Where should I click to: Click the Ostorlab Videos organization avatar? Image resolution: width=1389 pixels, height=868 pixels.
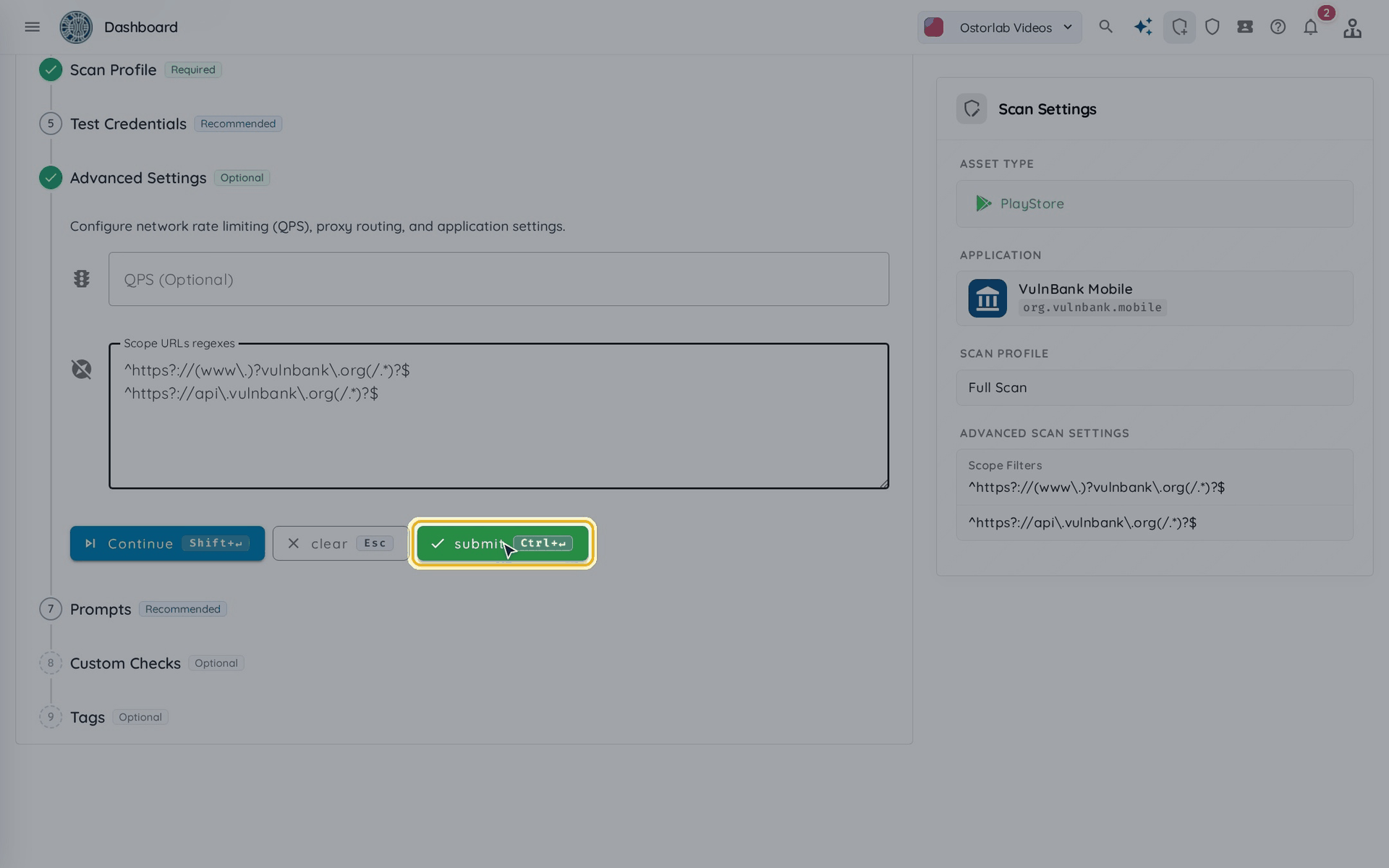934,27
